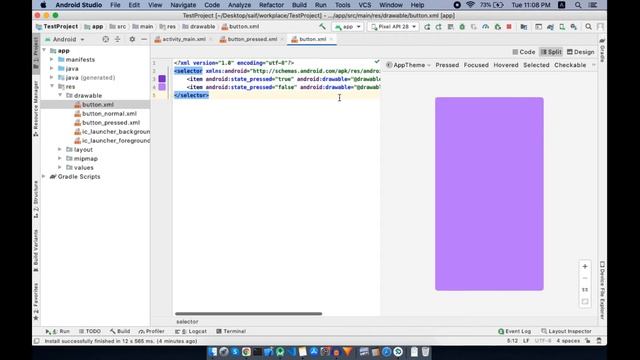This screenshot has height=360, width=640.
Task: Open the Resource Manager side tab
Action: click(36, 108)
